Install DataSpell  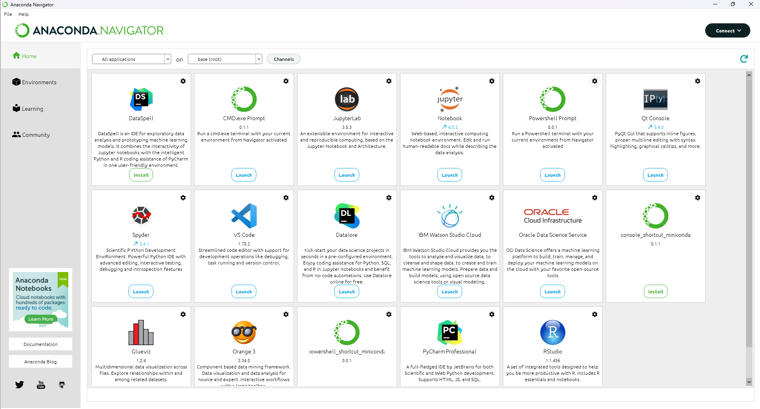coord(141,175)
